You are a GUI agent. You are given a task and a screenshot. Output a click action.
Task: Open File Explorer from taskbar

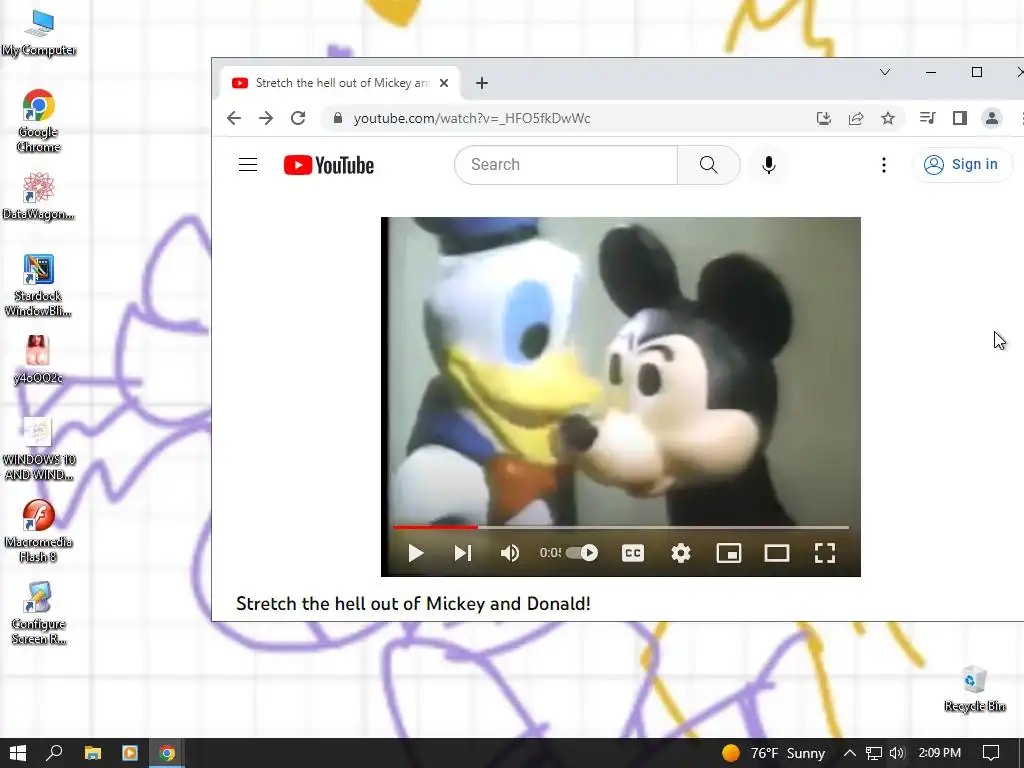pyautogui.click(x=93, y=753)
